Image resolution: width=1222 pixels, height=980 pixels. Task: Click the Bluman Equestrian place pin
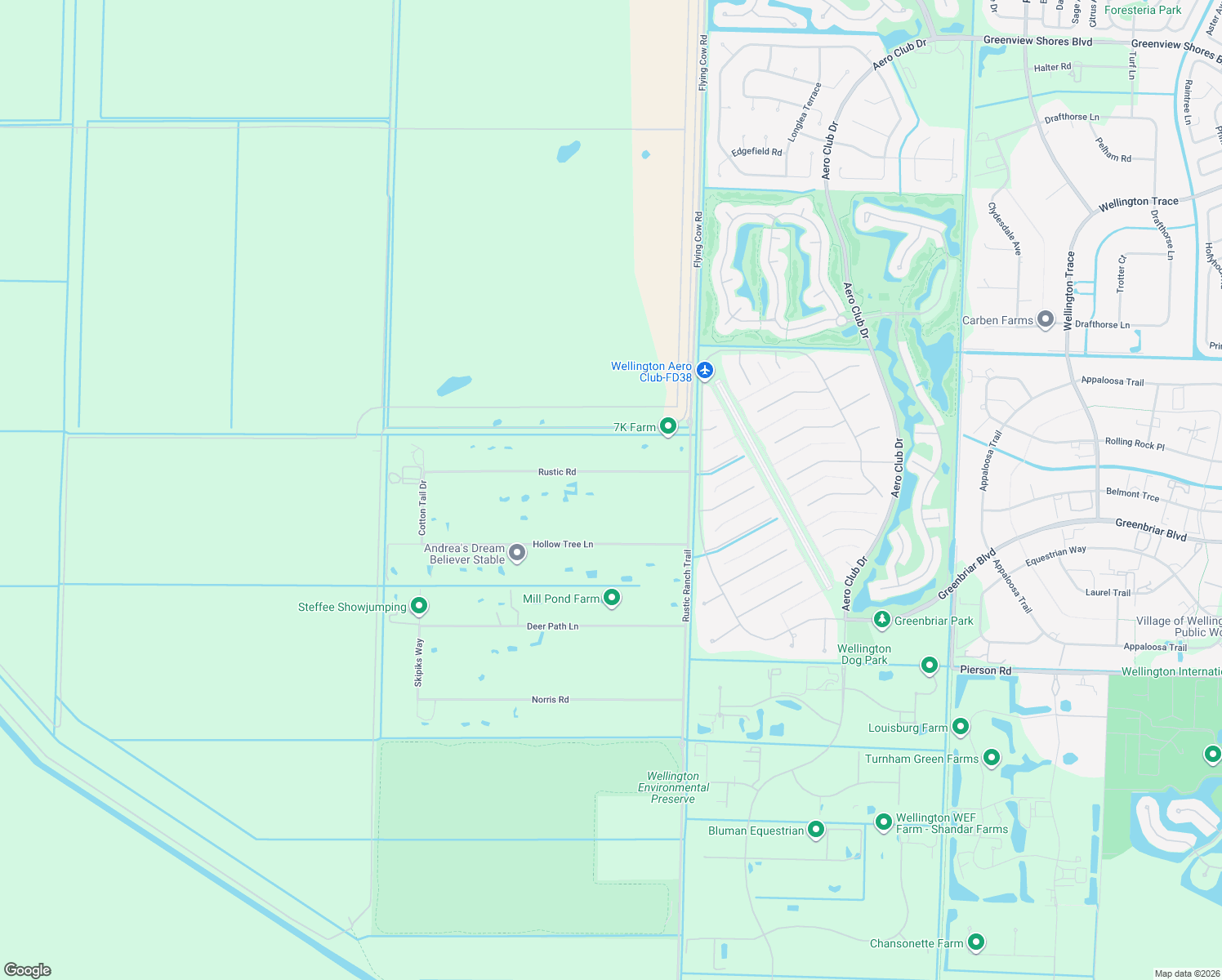tap(816, 828)
